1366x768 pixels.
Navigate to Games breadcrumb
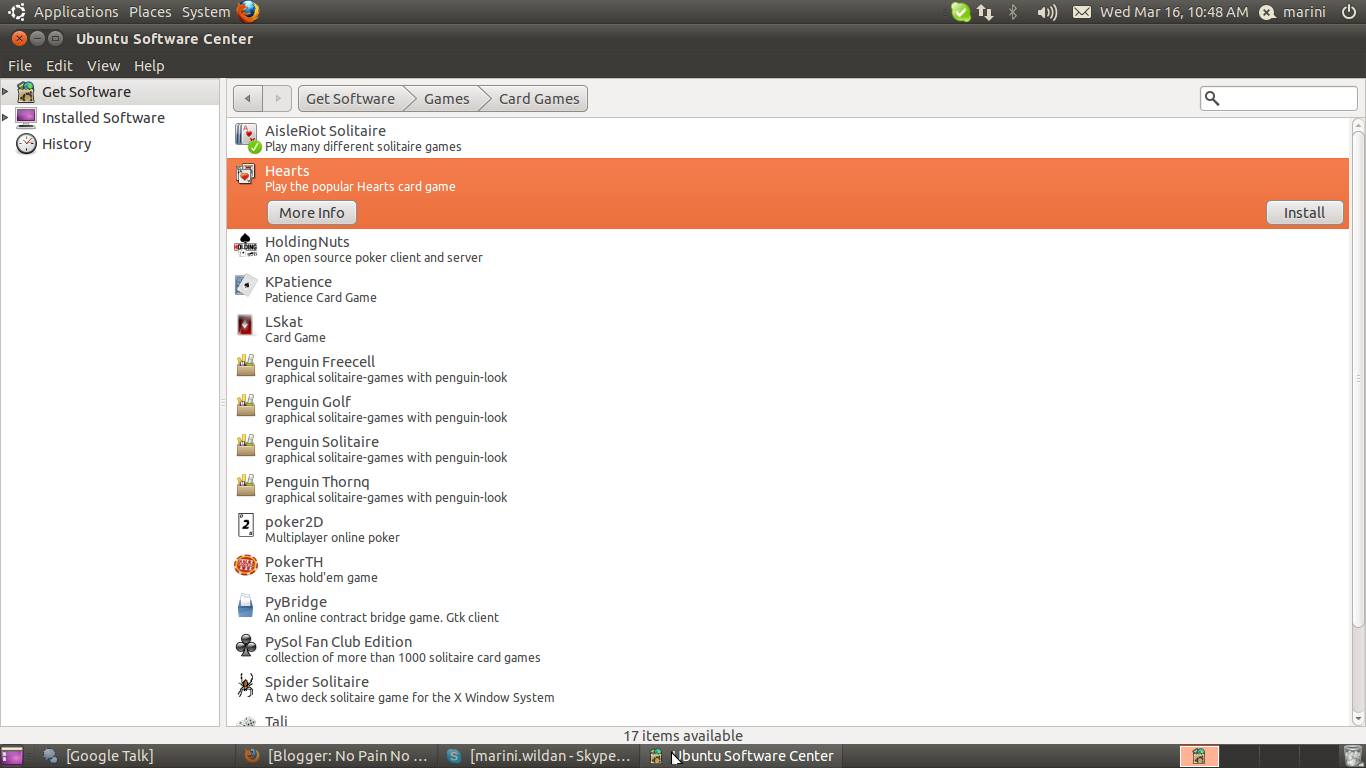[446, 98]
